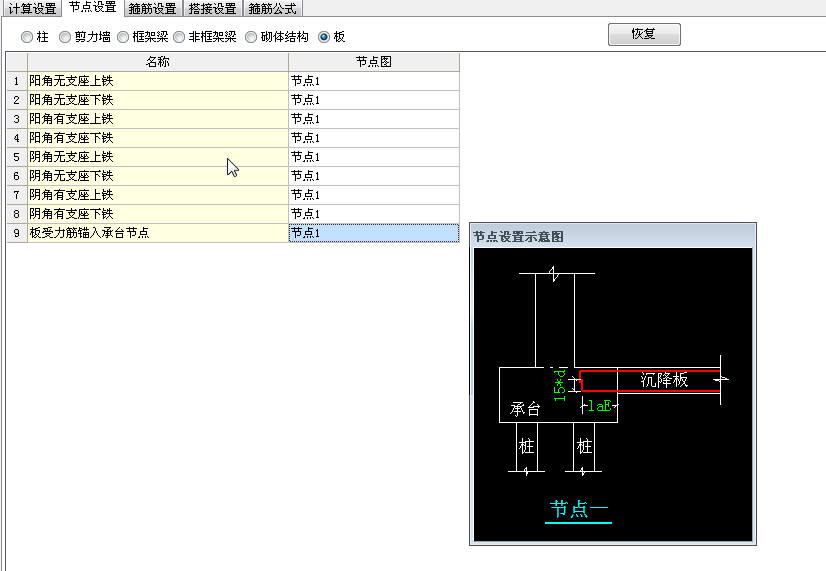Click row number 1 header
The width and height of the screenshot is (826, 571).
(x=16, y=81)
